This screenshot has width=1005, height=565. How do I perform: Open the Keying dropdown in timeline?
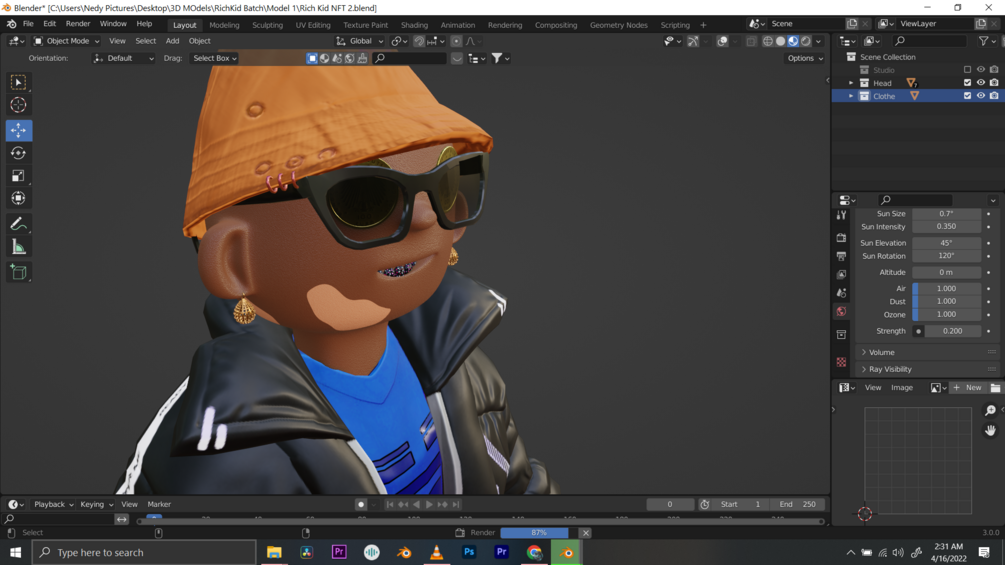click(x=96, y=504)
